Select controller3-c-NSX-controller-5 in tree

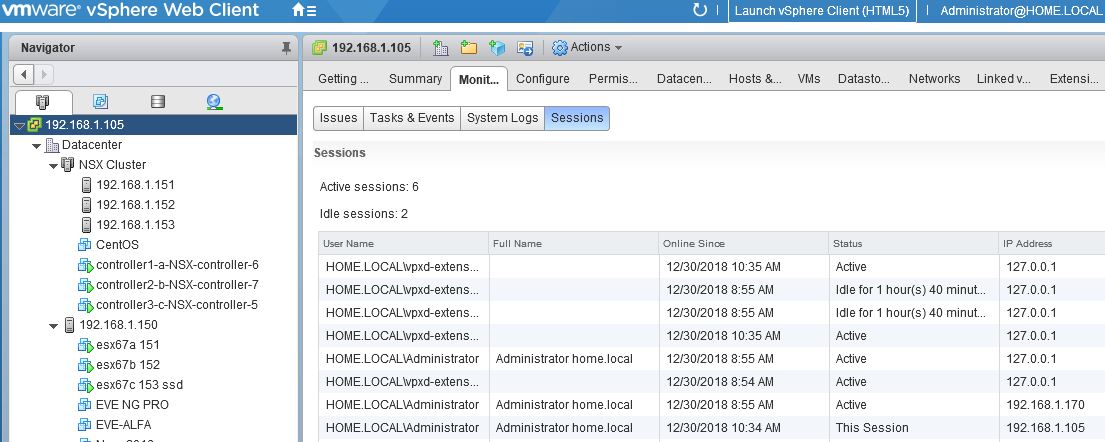(177, 305)
